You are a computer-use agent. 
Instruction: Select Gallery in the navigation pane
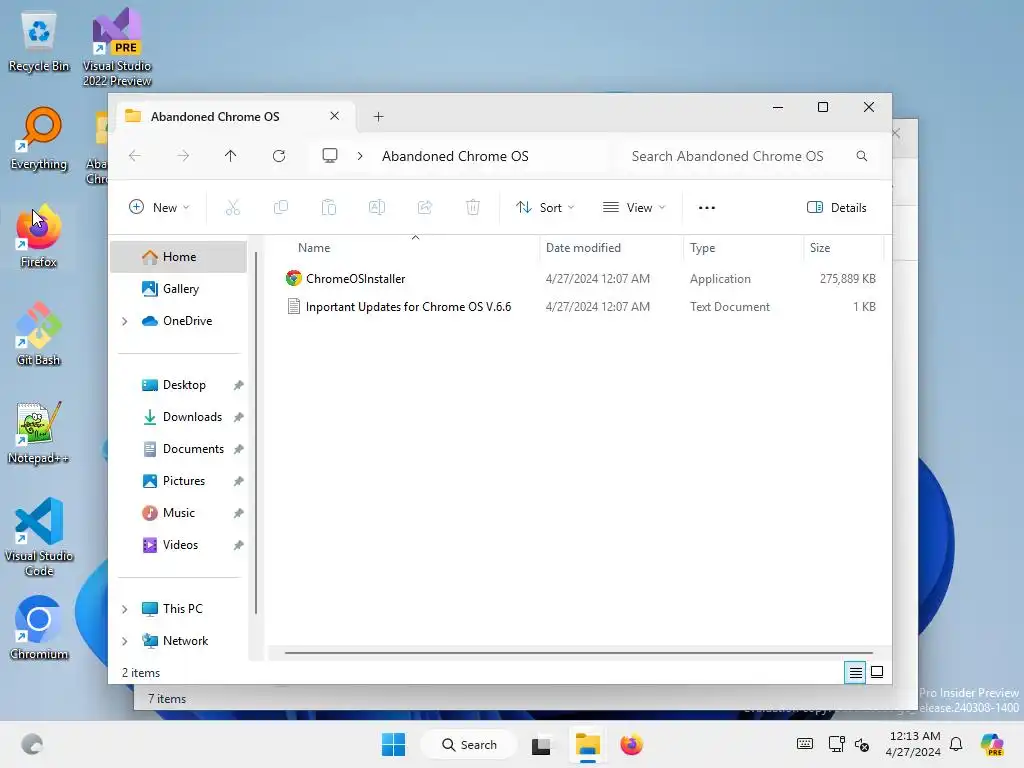(x=178, y=289)
